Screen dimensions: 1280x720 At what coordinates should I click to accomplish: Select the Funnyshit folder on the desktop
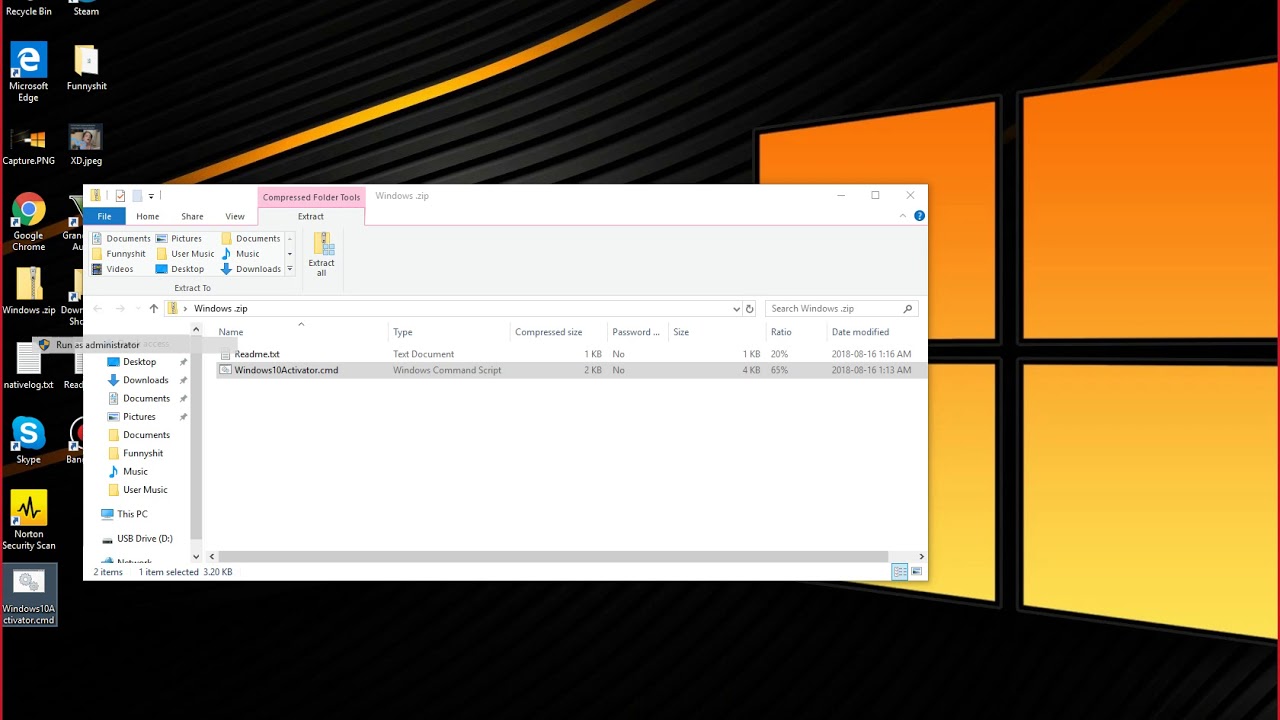click(x=86, y=68)
